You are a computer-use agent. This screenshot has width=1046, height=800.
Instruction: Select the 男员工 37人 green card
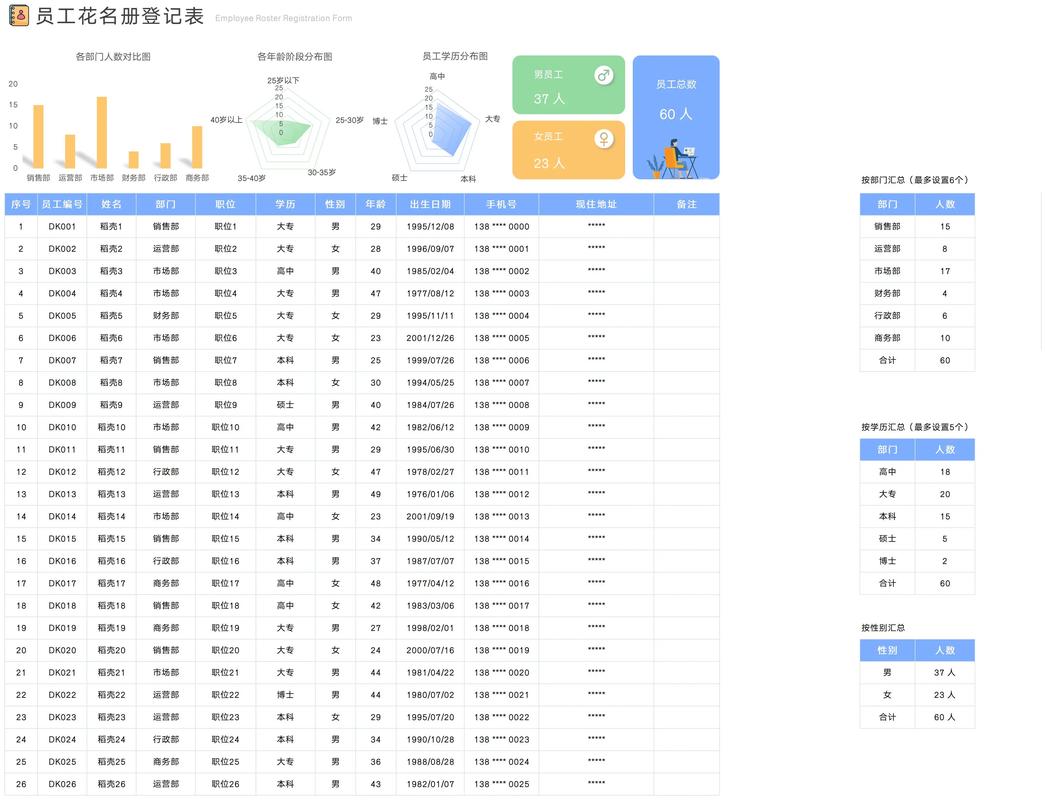[x=568, y=86]
